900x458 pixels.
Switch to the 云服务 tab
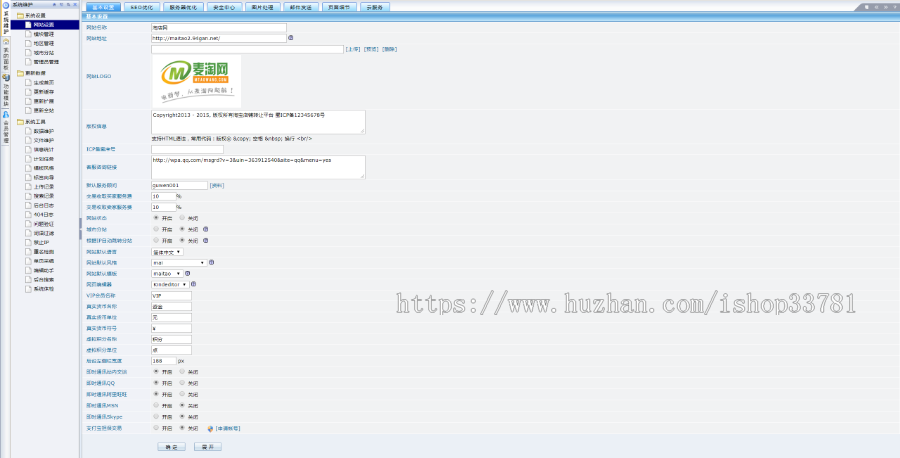pyautogui.click(x=375, y=7)
